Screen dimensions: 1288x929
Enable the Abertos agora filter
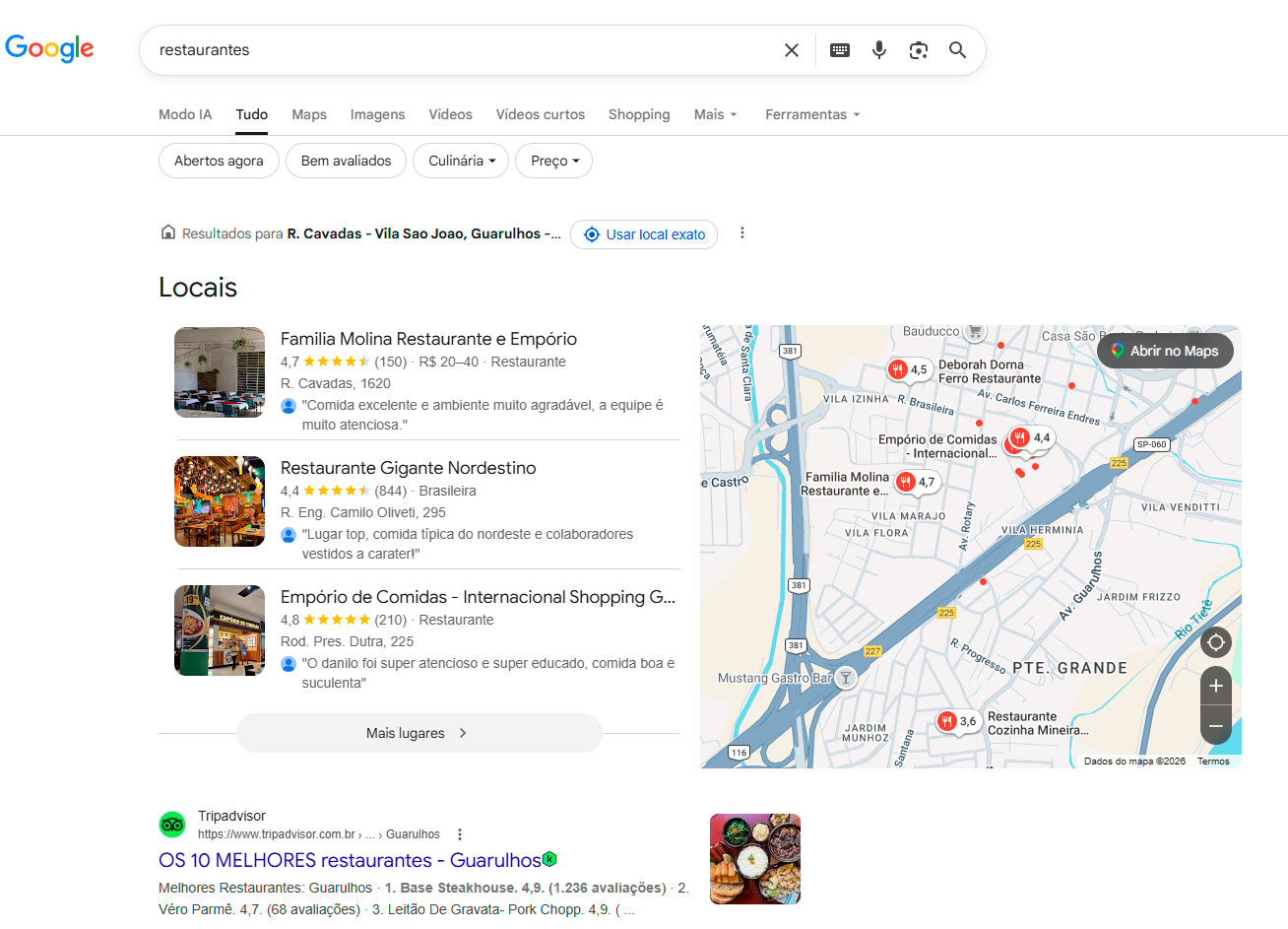point(218,160)
